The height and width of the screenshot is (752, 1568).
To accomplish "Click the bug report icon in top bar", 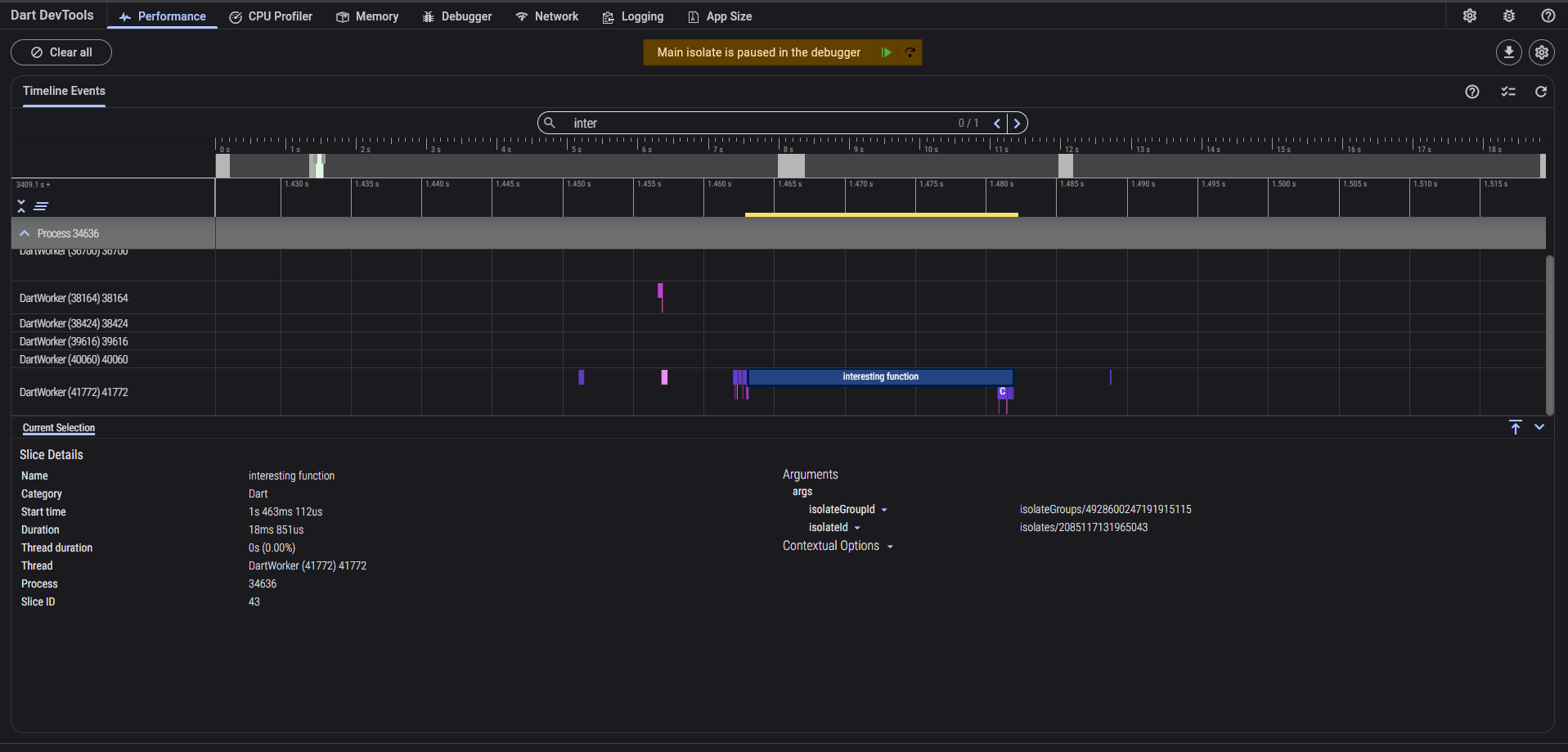I will [x=1509, y=16].
